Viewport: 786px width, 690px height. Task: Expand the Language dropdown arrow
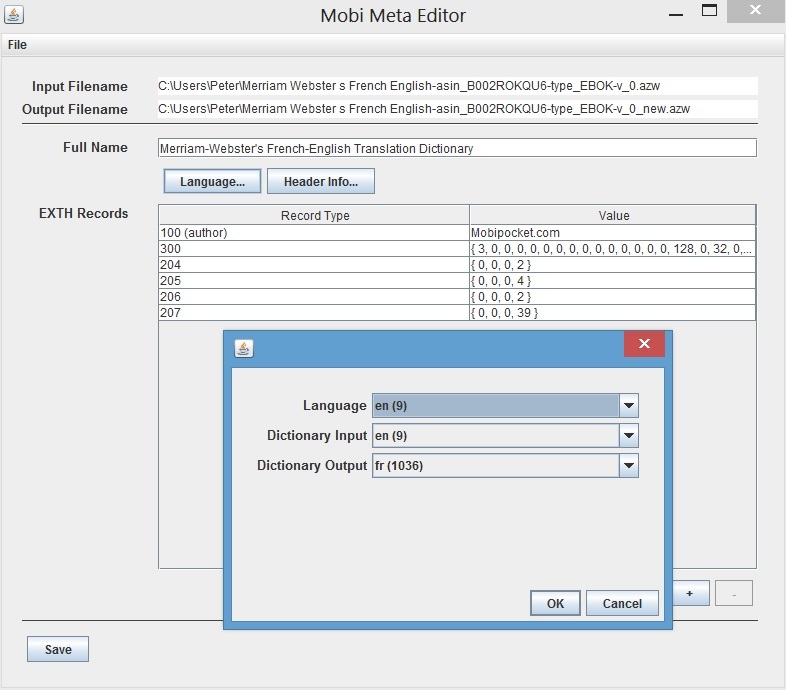(x=629, y=405)
